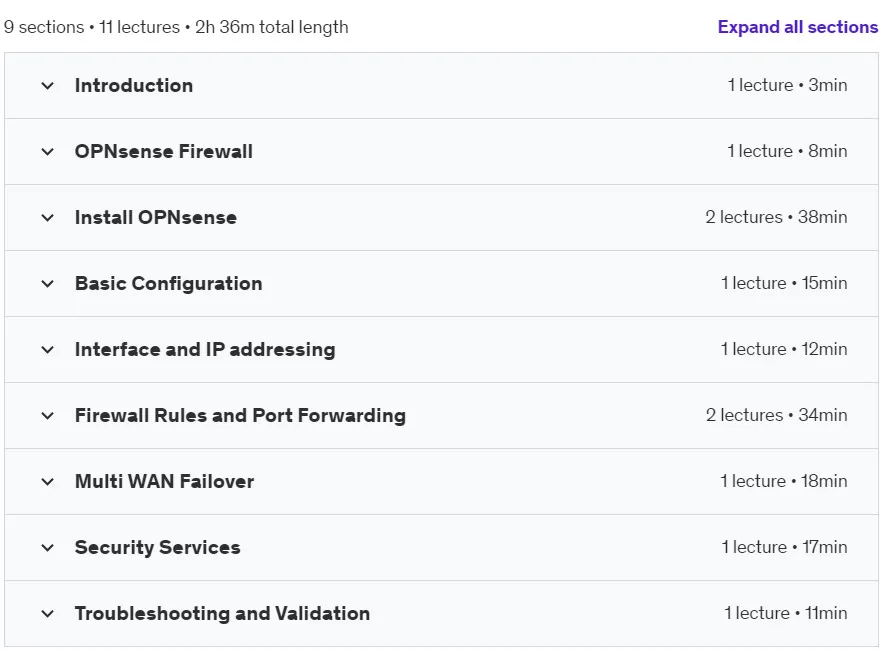Open the OPNsense Firewall section heading
The height and width of the screenshot is (652, 883).
click(x=164, y=151)
